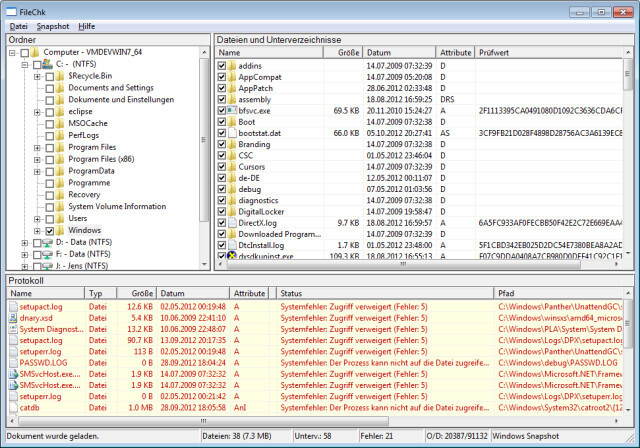Click the first SMSvcHost.exe entry icon
The width and height of the screenshot is (640, 448).
click(13, 374)
